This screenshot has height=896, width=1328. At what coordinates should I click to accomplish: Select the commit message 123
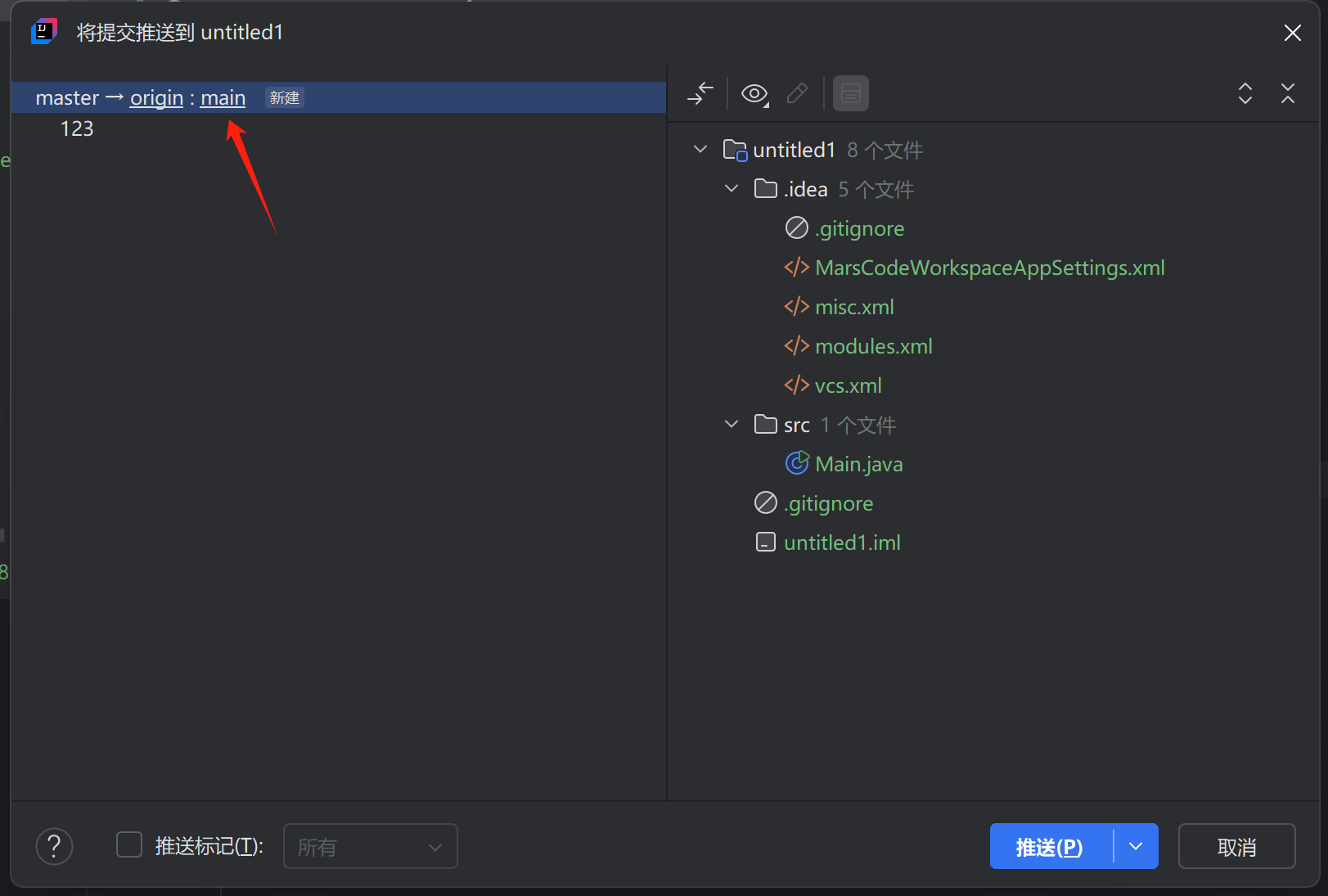point(77,128)
